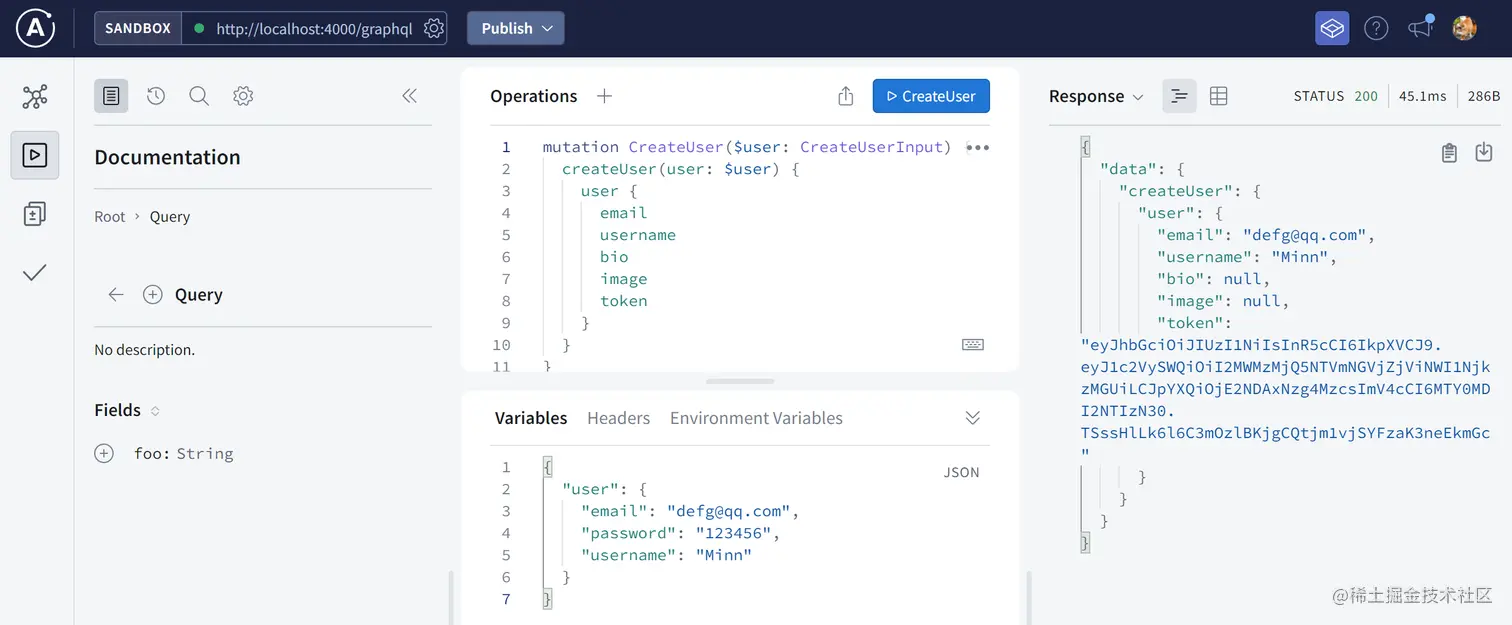Add a new operation tab with plus
Screen dimensions: 1512x625
click(x=604, y=96)
